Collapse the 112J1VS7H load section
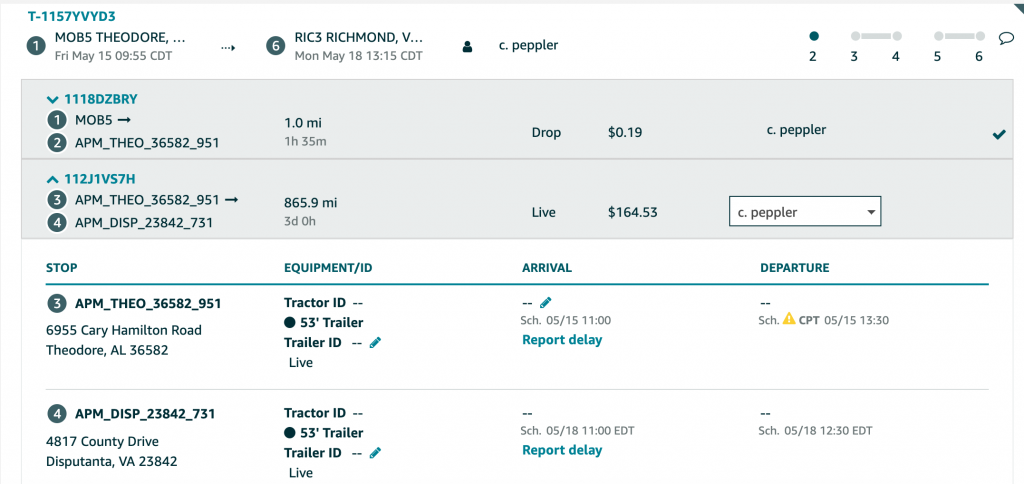The height and width of the screenshot is (484, 1024). pyautogui.click(x=52, y=179)
